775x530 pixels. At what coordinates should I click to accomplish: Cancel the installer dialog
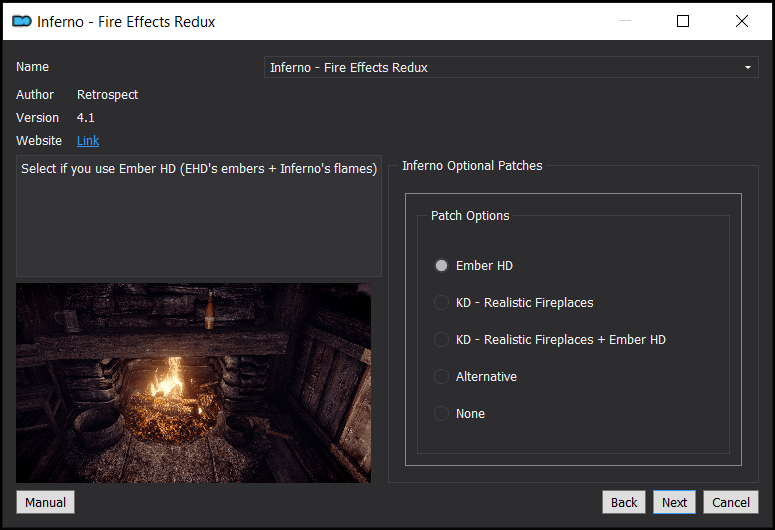731,502
